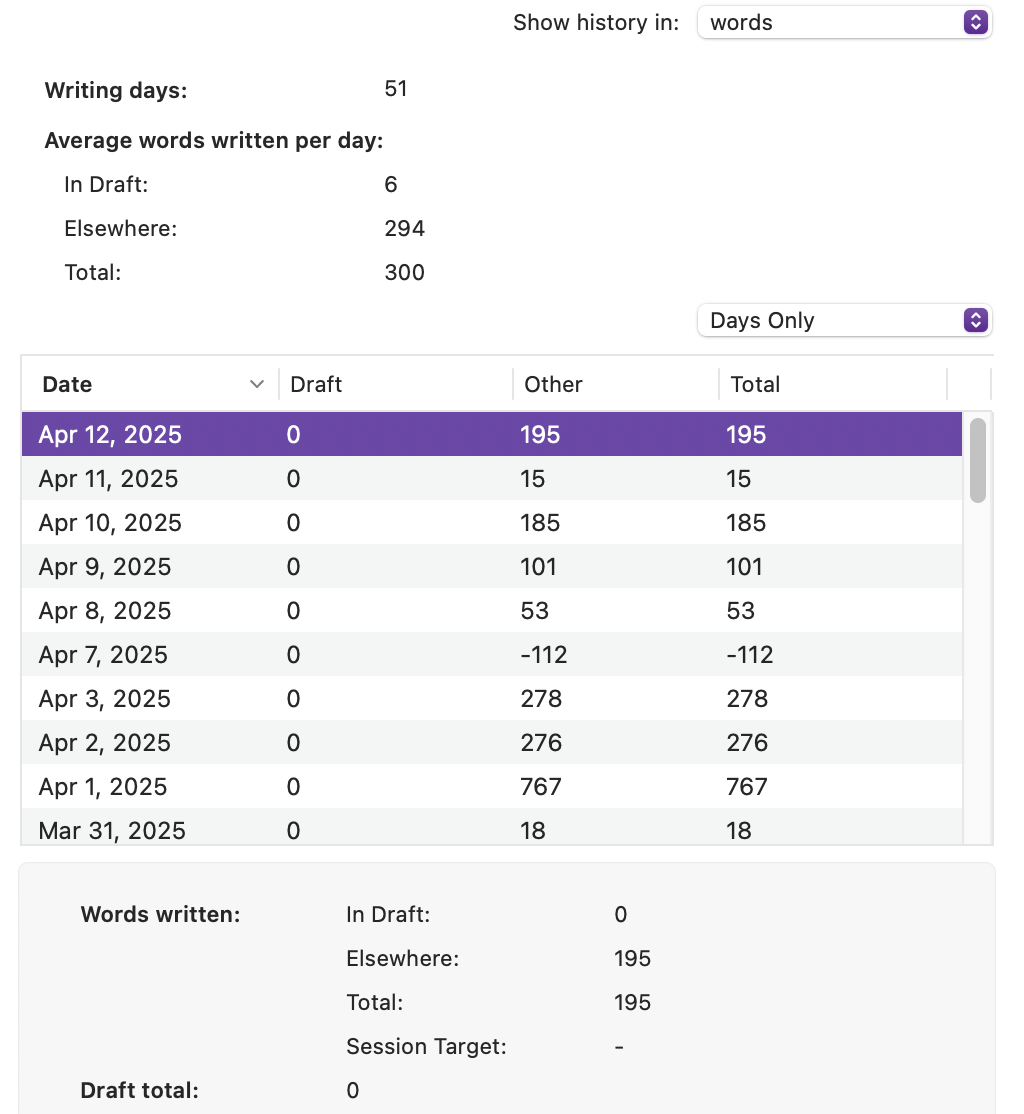
Task: Click the Date column sort chevron
Action: (257, 384)
